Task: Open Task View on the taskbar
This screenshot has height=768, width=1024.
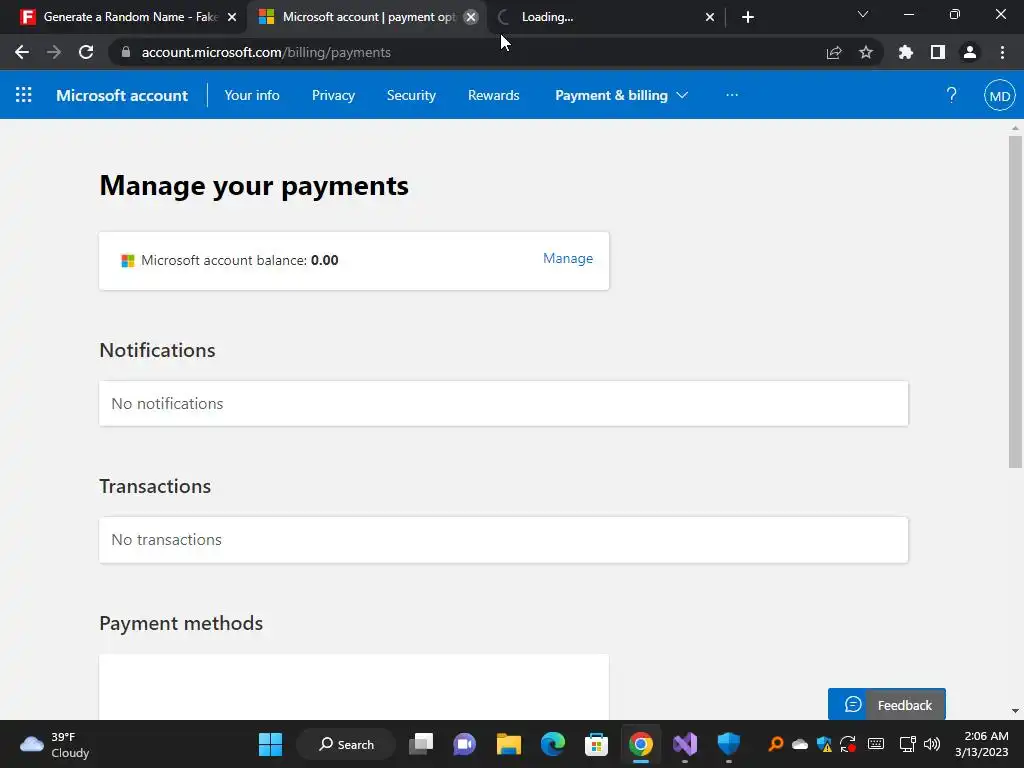Action: [421, 744]
